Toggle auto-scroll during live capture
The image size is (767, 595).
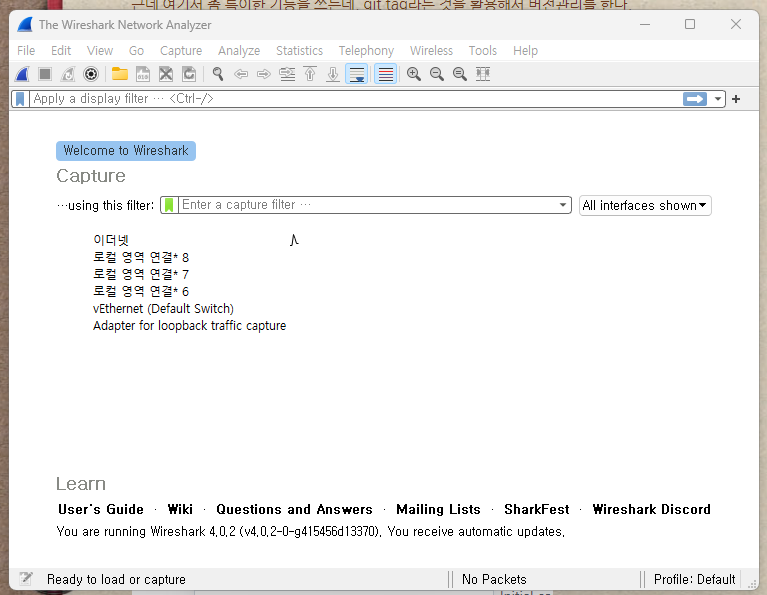[356, 74]
